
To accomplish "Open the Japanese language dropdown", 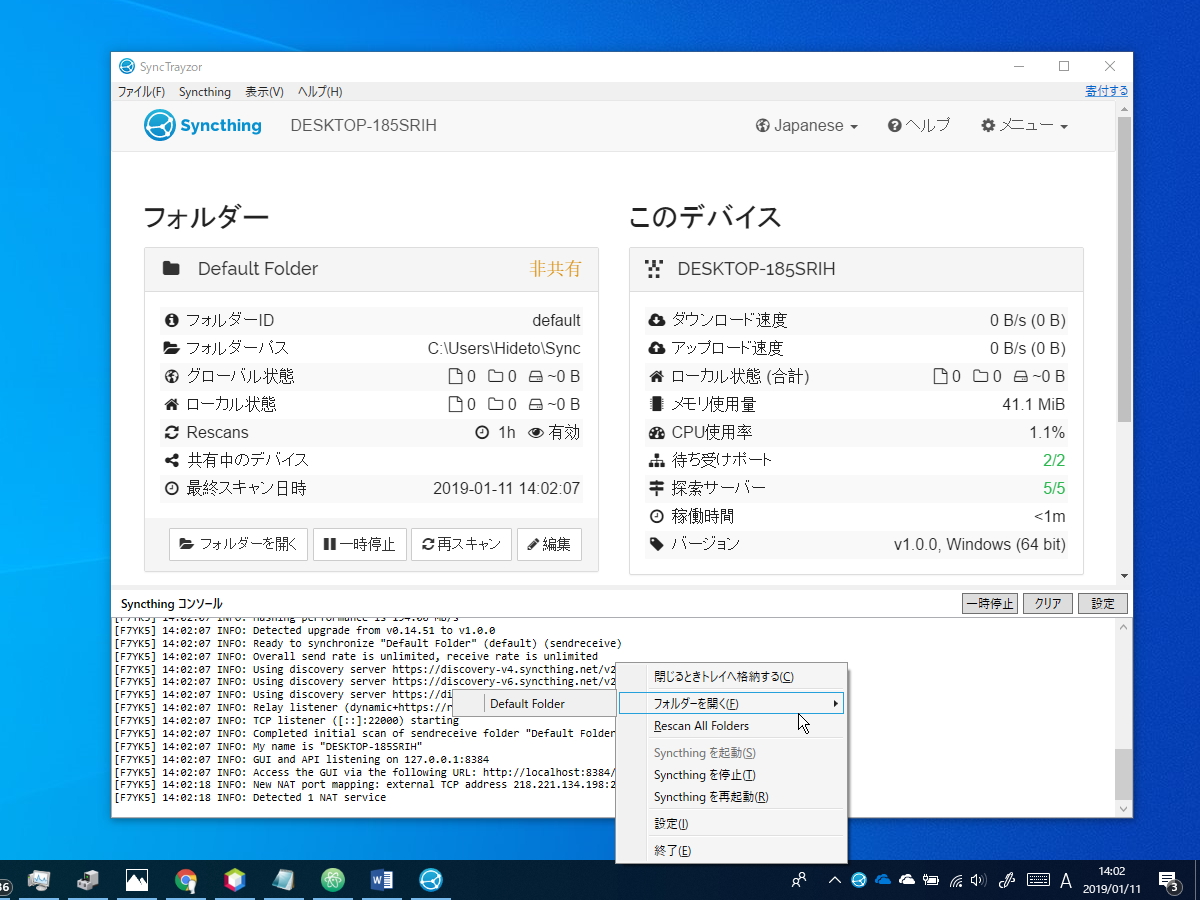I will (x=806, y=125).
